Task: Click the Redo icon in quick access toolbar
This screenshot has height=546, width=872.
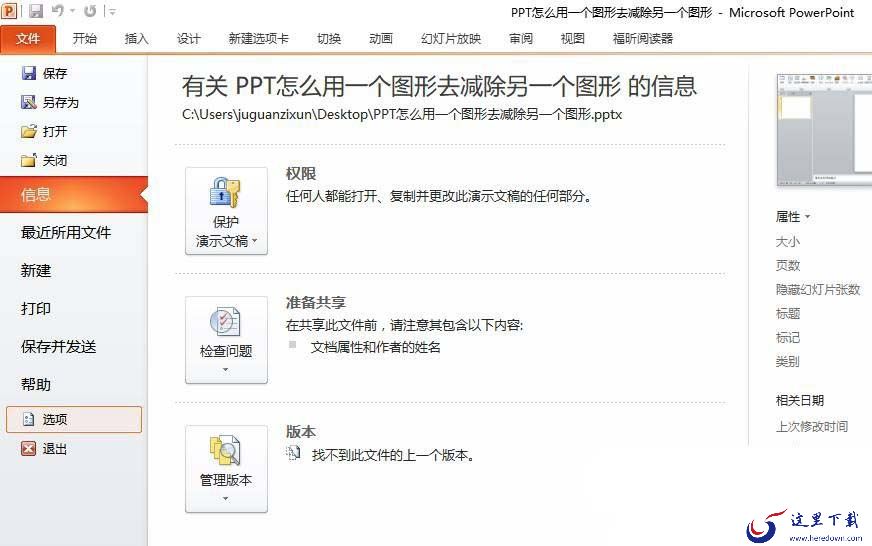Action: coord(90,11)
